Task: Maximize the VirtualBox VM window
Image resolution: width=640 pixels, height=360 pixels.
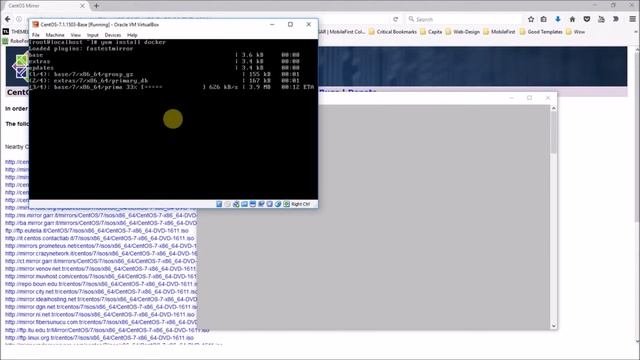Action: coord(290,24)
